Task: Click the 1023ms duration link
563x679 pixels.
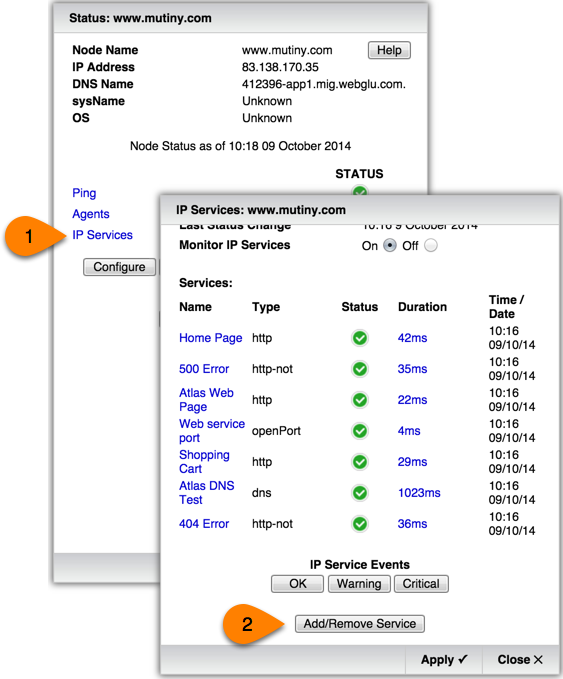Action: click(x=419, y=493)
